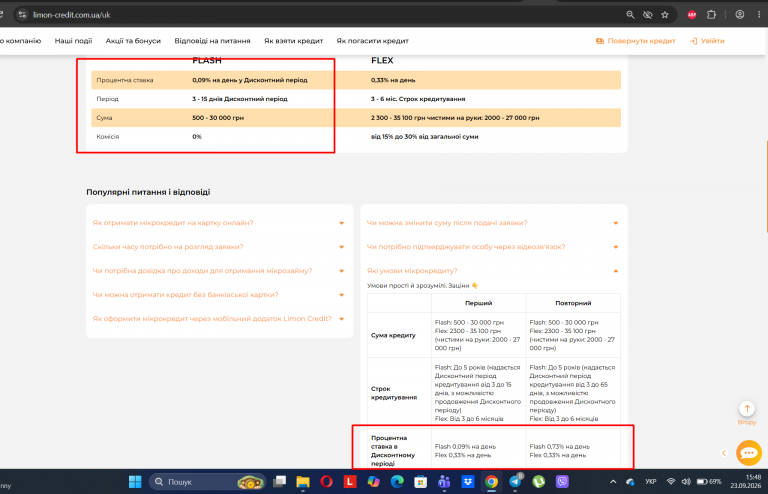Click the battery 69% indicator
The image size is (768, 494).
(709, 482)
